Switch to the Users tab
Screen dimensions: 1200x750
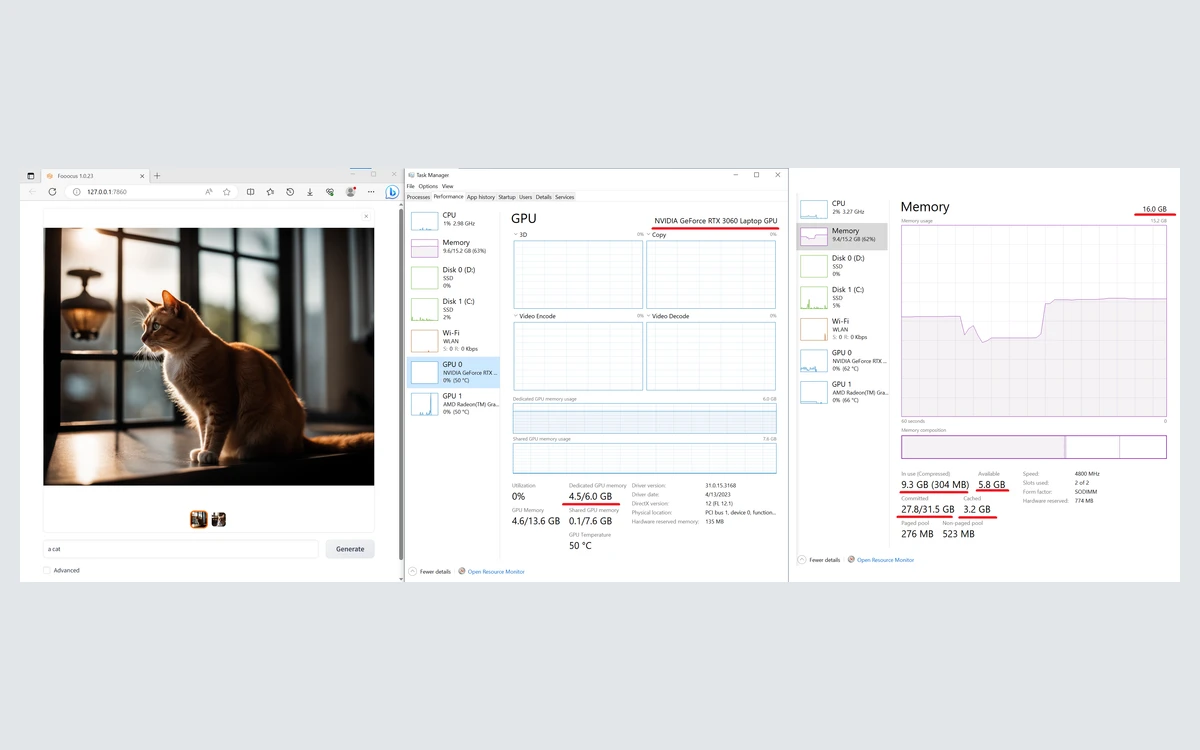pos(526,197)
